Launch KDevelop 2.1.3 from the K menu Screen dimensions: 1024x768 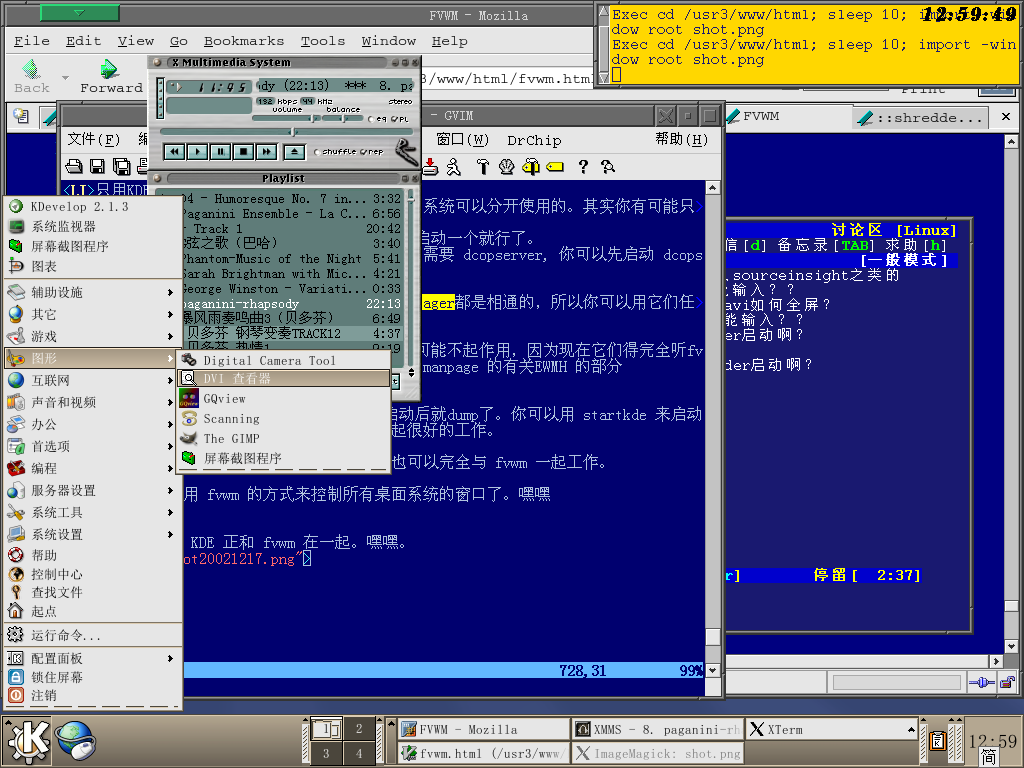point(93,206)
